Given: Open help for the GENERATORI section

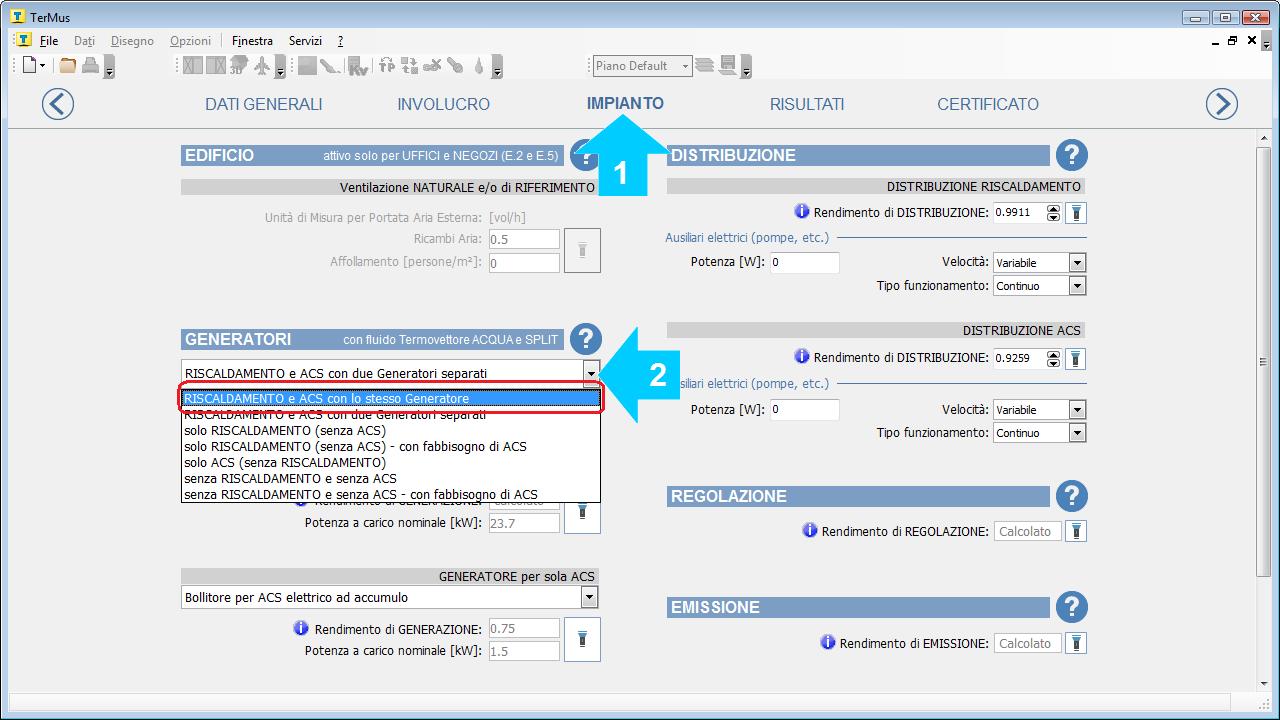Looking at the screenshot, I should click(586, 339).
